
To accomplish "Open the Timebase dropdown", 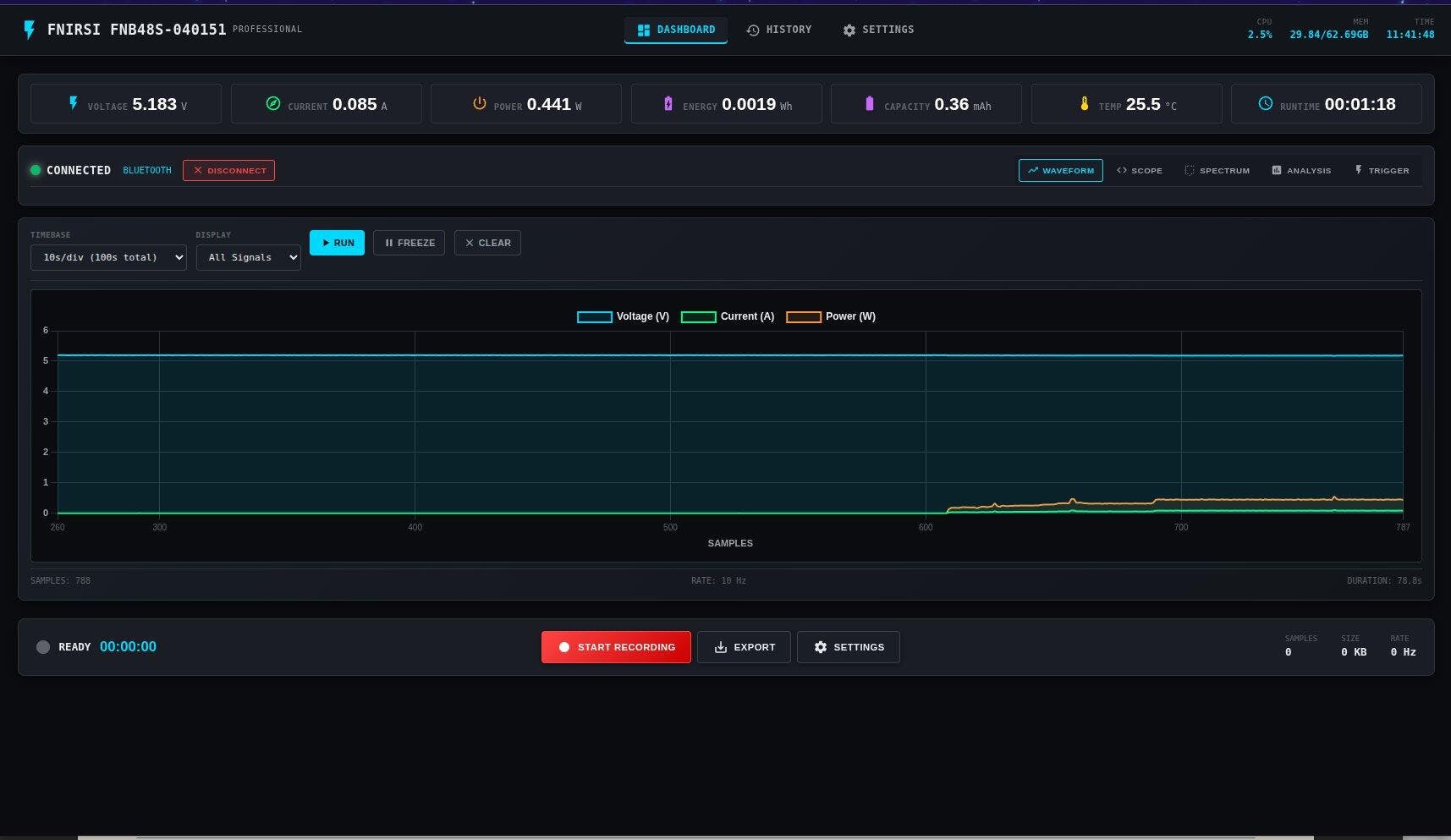I will coord(108,257).
